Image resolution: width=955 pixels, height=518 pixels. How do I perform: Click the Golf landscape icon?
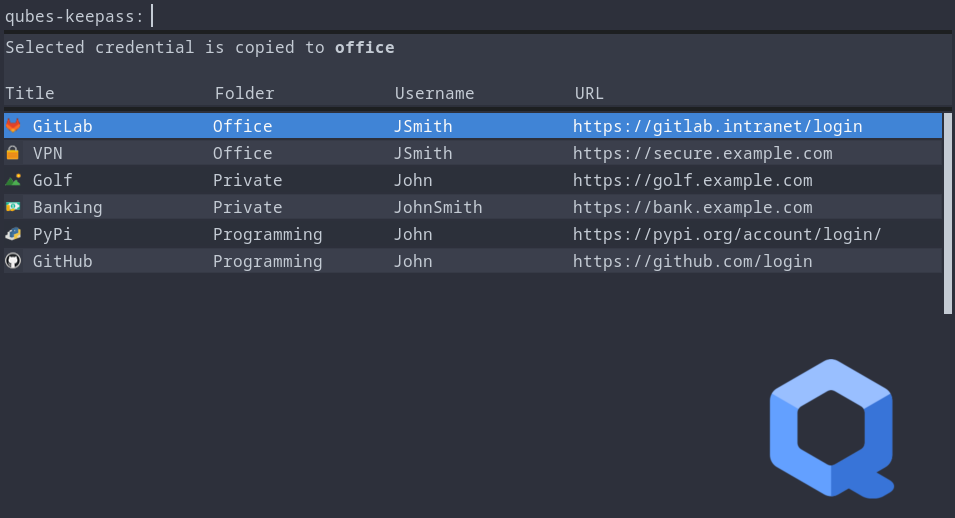[x=13, y=180]
